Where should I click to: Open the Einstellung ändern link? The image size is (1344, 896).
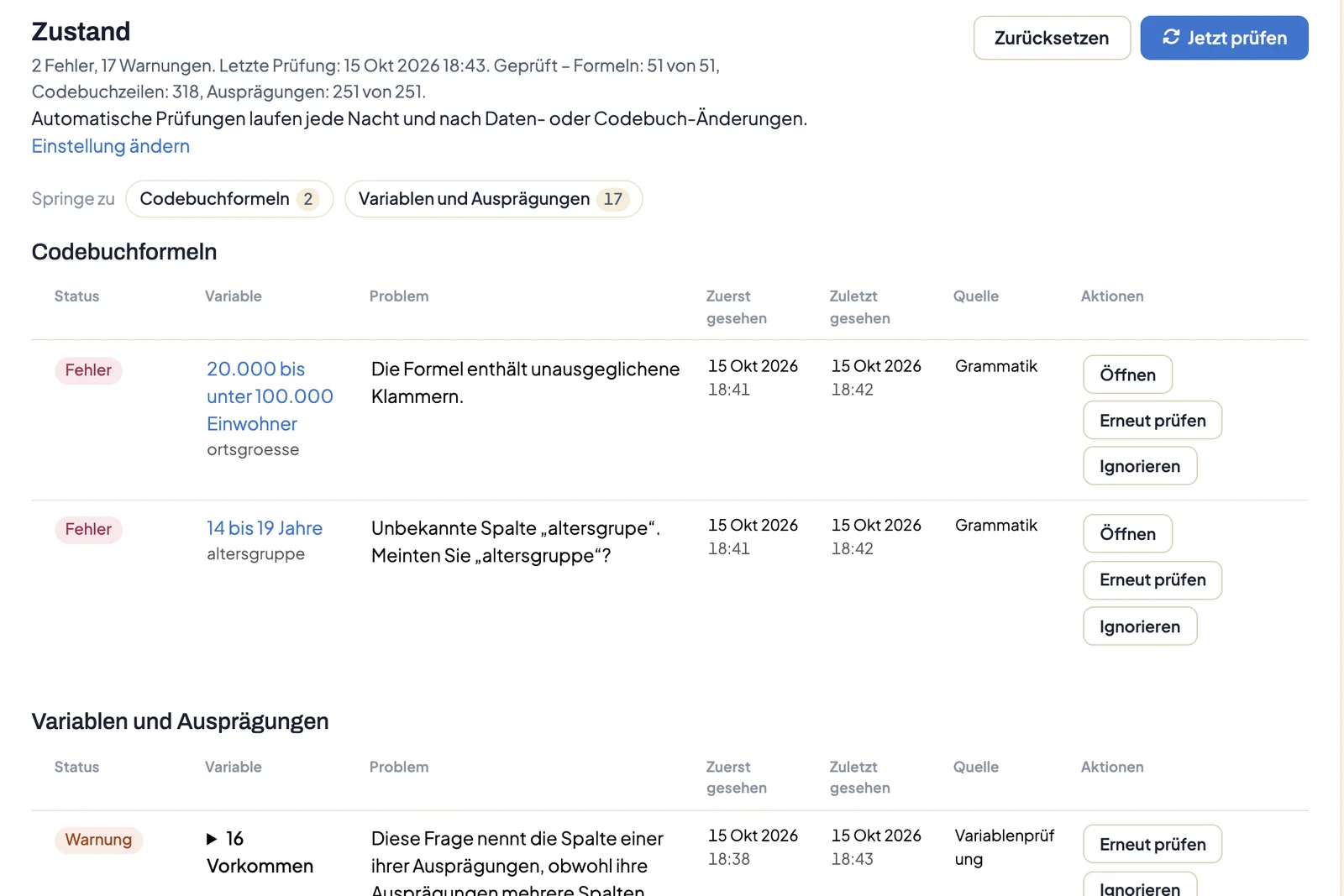111,146
